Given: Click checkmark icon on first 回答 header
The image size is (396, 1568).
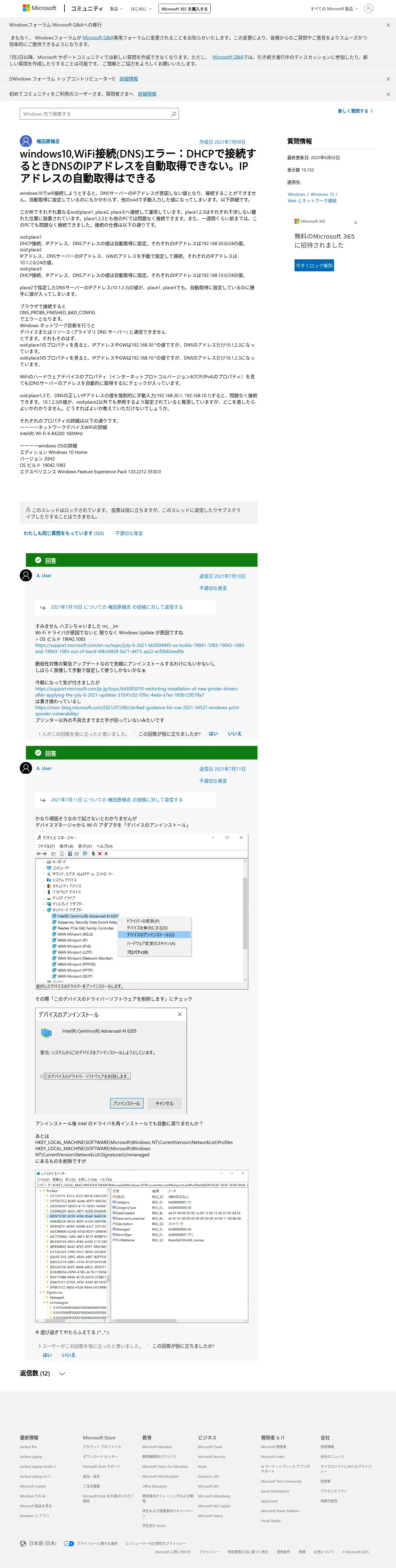Looking at the screenshot, I should (x=38, y=560).
